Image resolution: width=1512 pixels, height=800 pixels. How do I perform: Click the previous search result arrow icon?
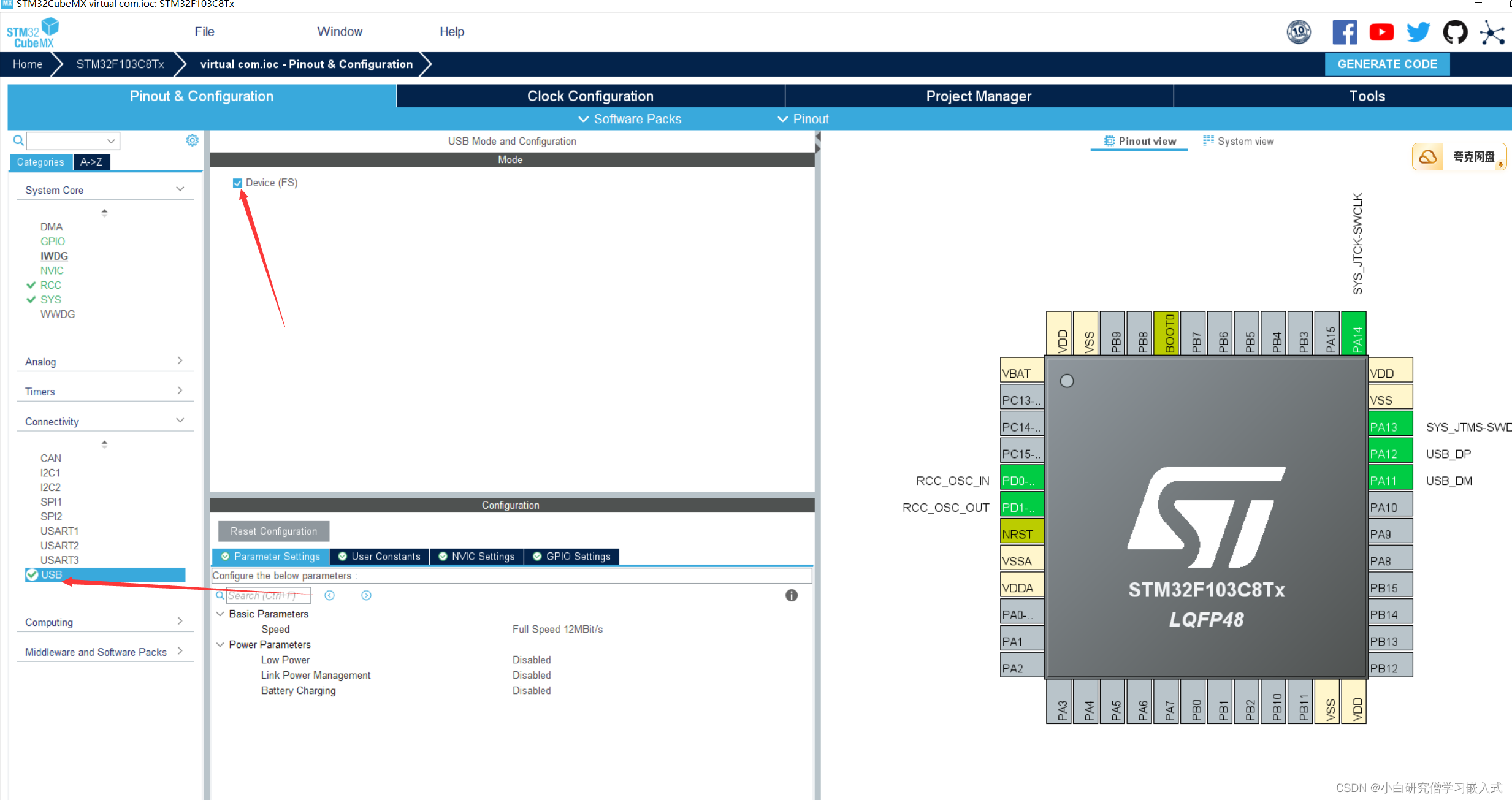click(x=330, y=595)
